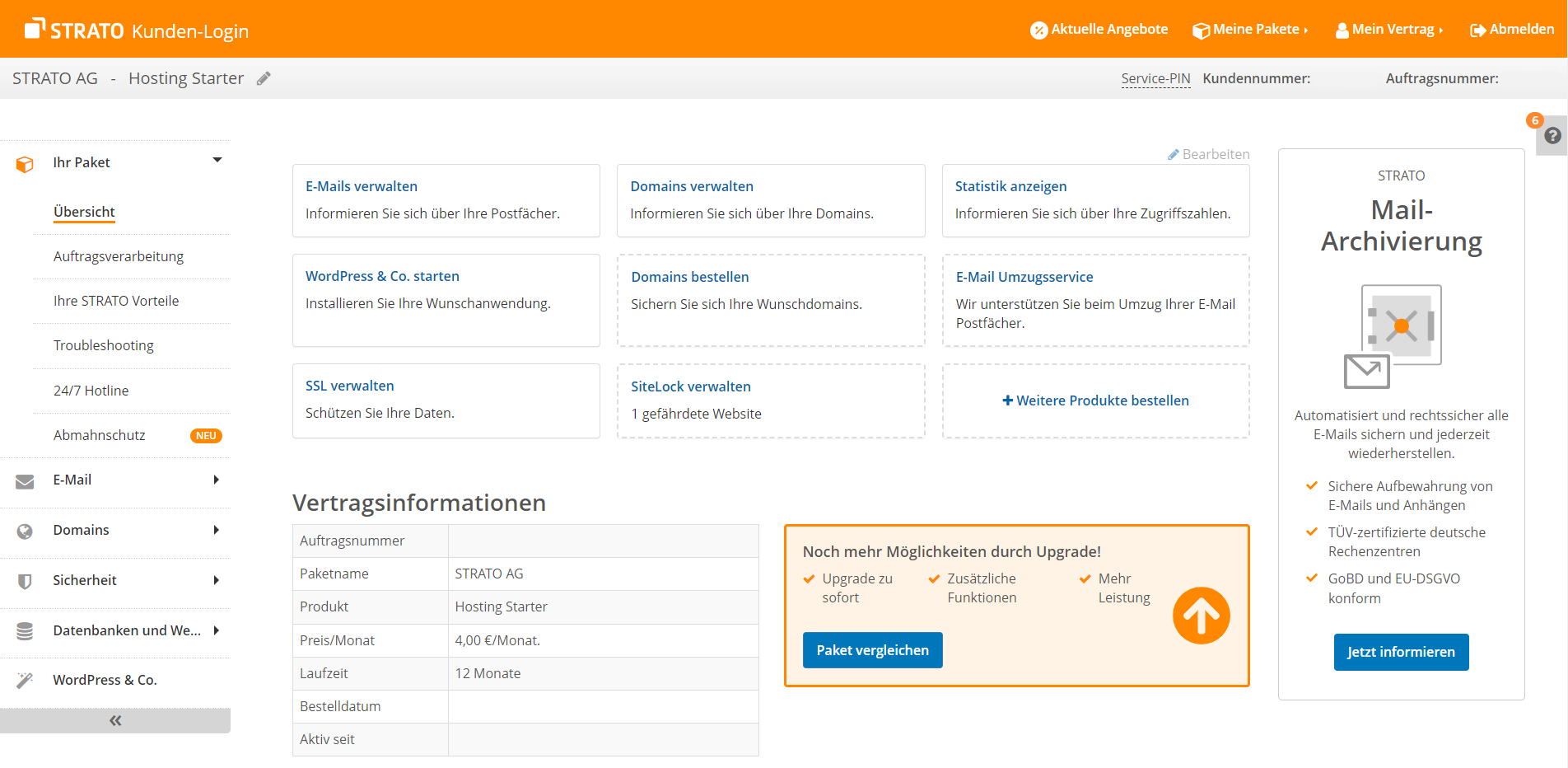Open the WordPress & Co. starten link
The image size is (1568, 768).
tap(382, 276)
